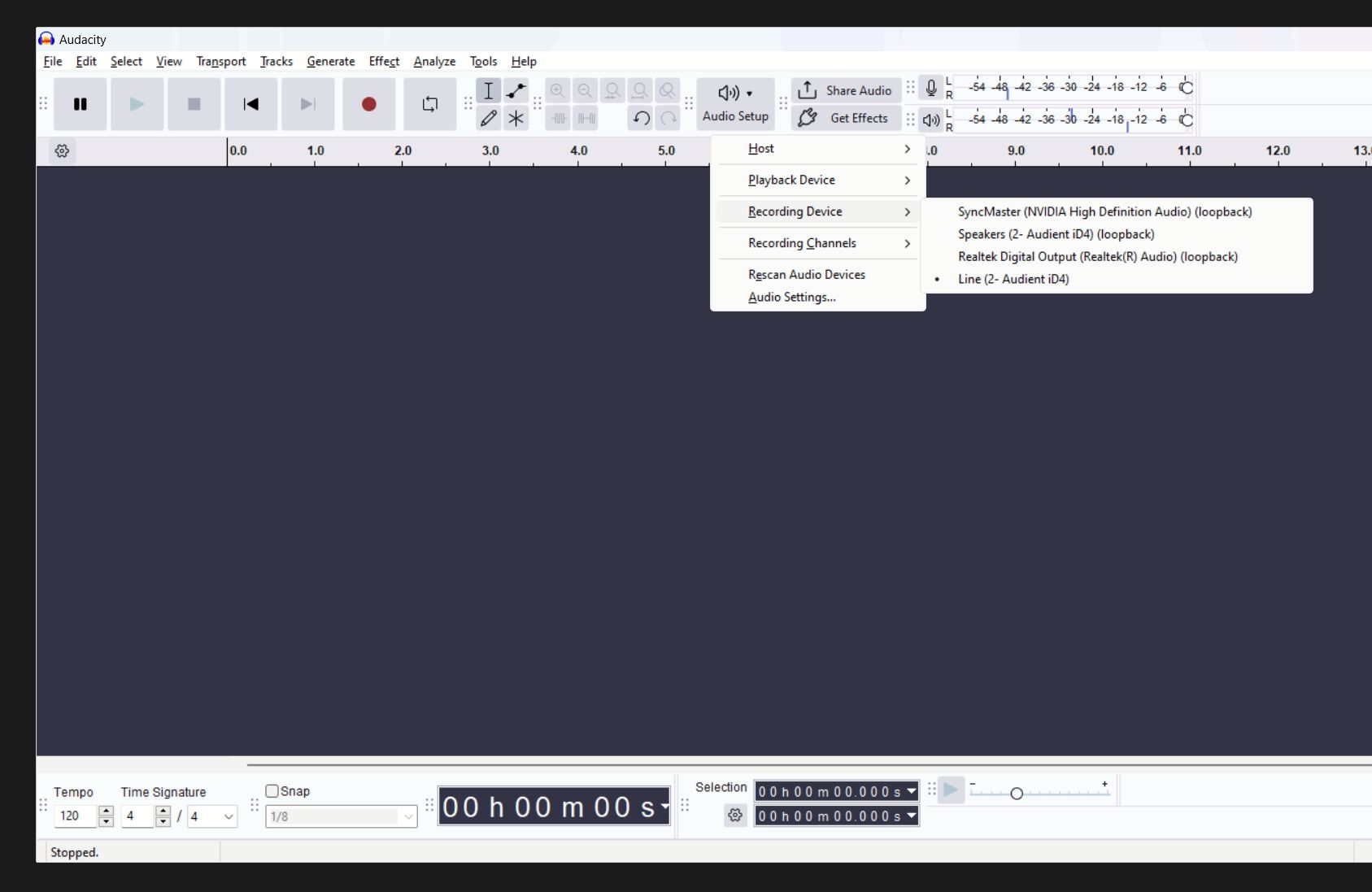Click the Get Effects button
This screenshot has height=892, width=1372.
pos(847,118)
